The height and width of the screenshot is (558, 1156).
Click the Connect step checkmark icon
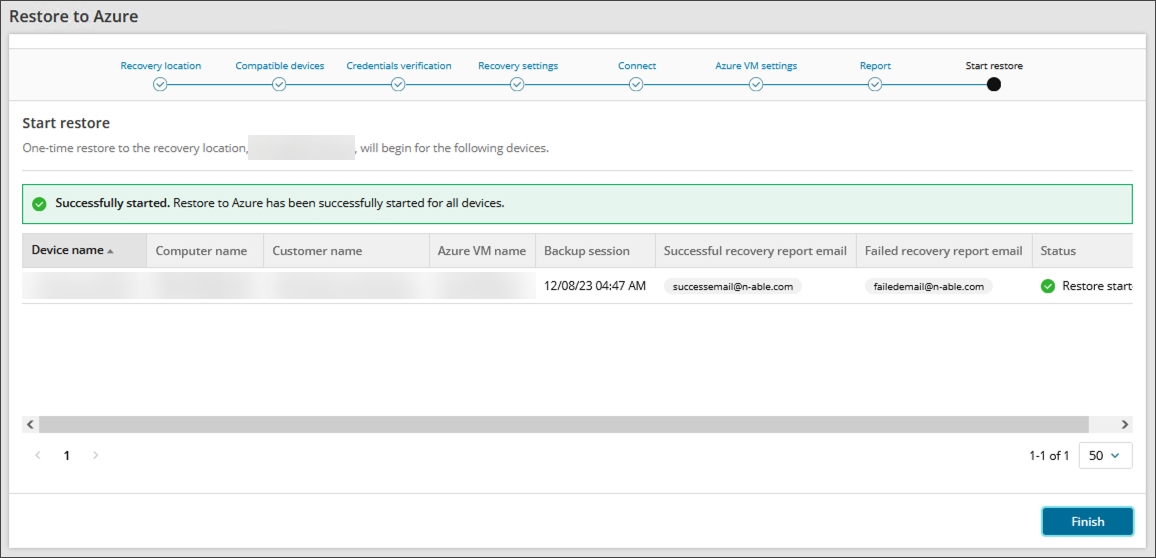[636, 85]
